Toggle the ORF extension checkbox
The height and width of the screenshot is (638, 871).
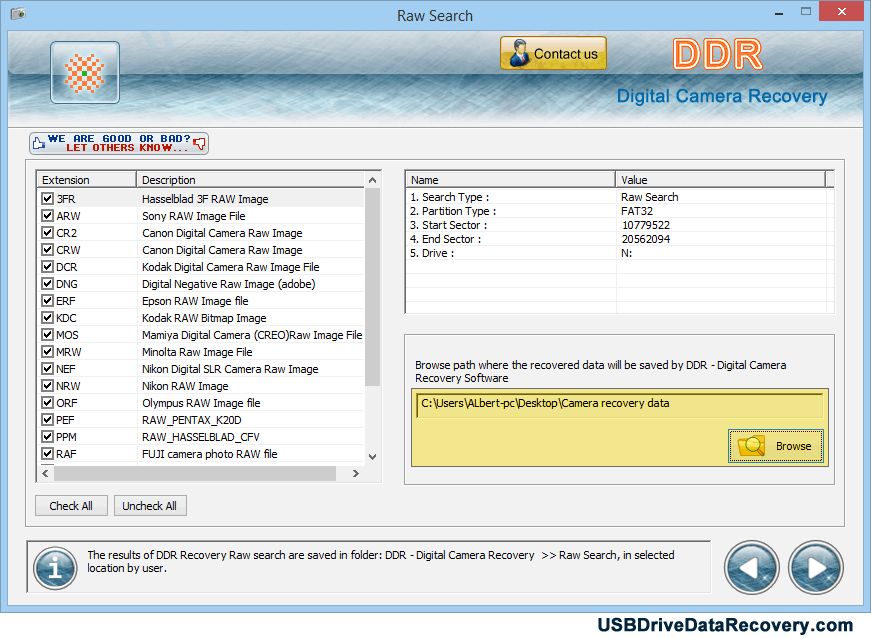pos(47,403)
